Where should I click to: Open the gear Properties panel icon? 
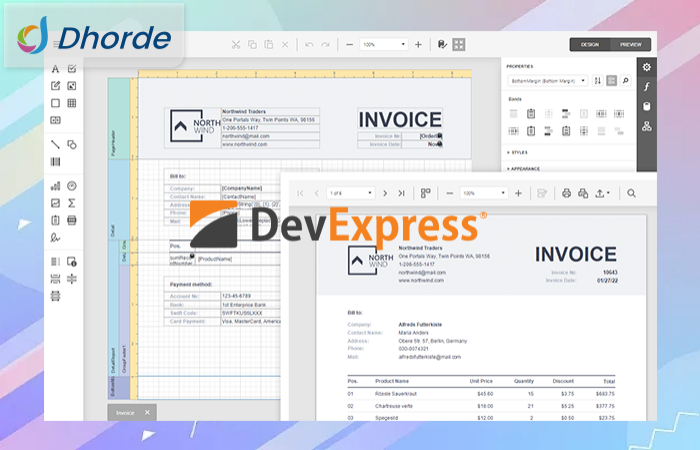click(647, 67)
